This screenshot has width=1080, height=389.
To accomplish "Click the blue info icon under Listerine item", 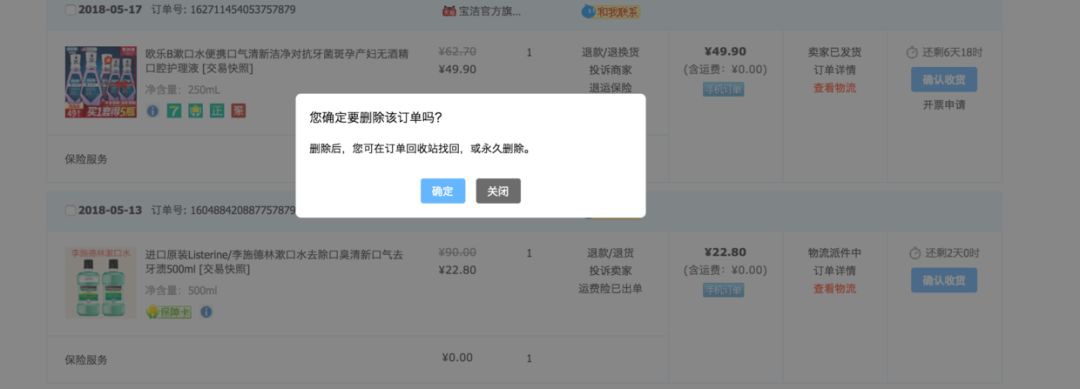I will pos(206,312).
